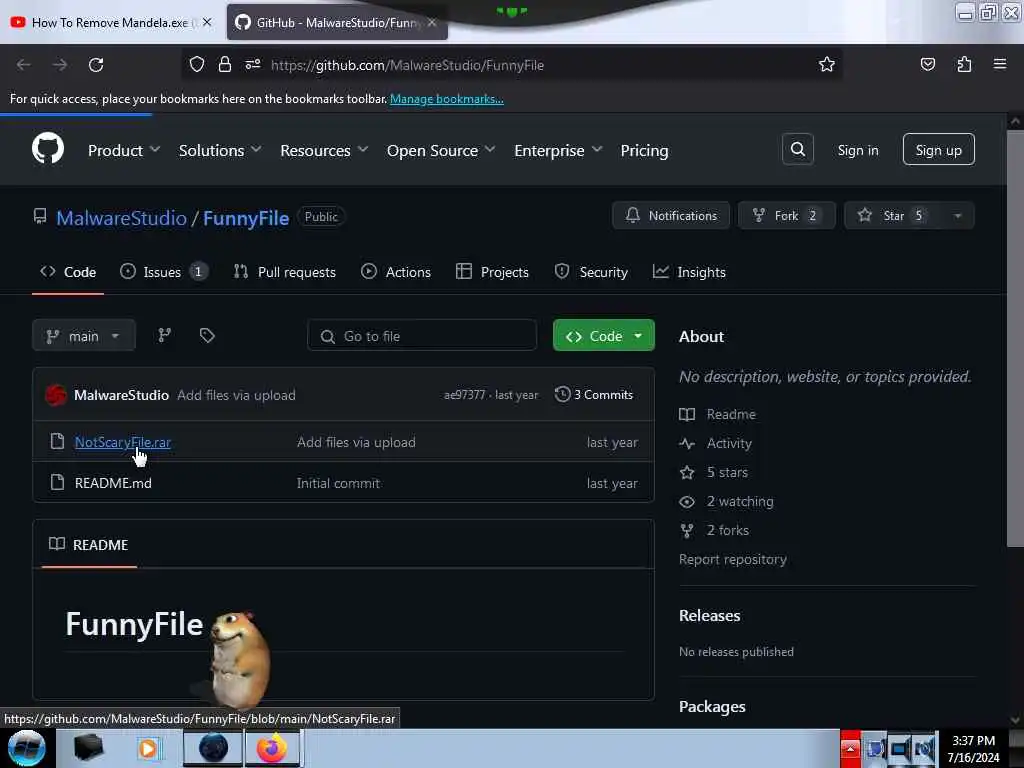The image size is (1024, 768).
Task: Click the MalwareStudio avatar in commit row
Action: point(56,394)
